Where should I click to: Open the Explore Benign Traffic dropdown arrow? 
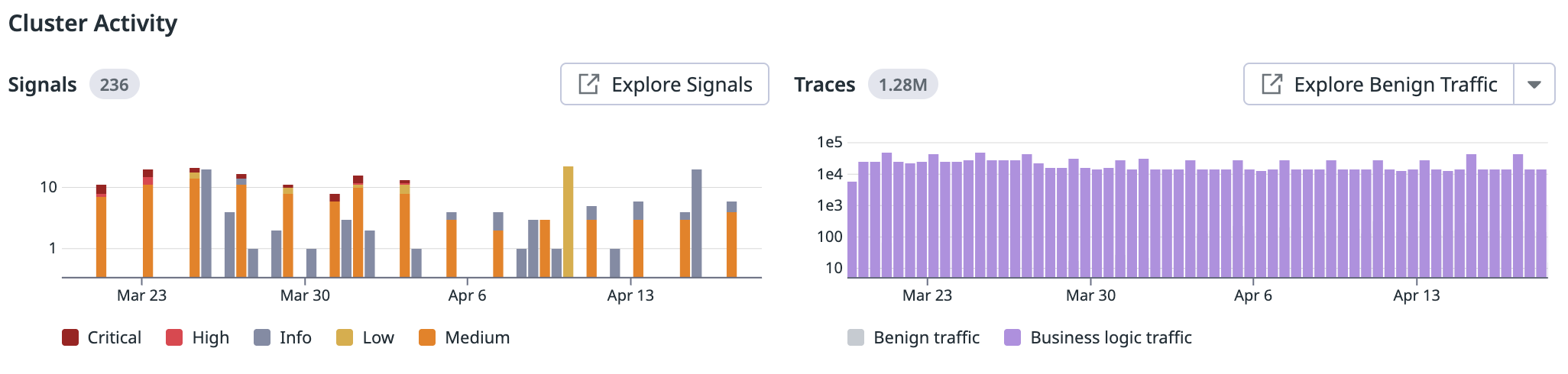pos(1534,84)
